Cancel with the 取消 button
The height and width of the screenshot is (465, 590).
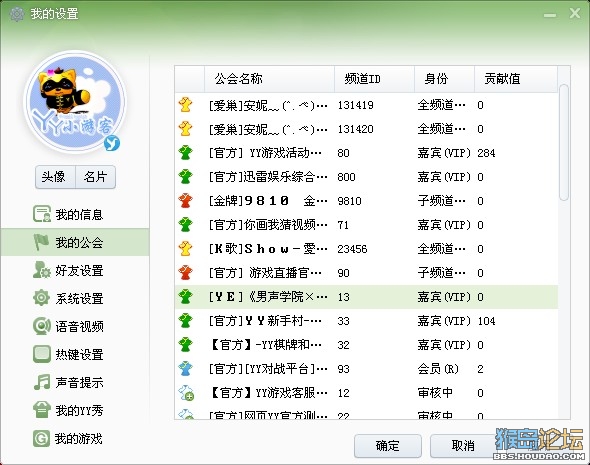pyautogui.click(x=463, y=446)
